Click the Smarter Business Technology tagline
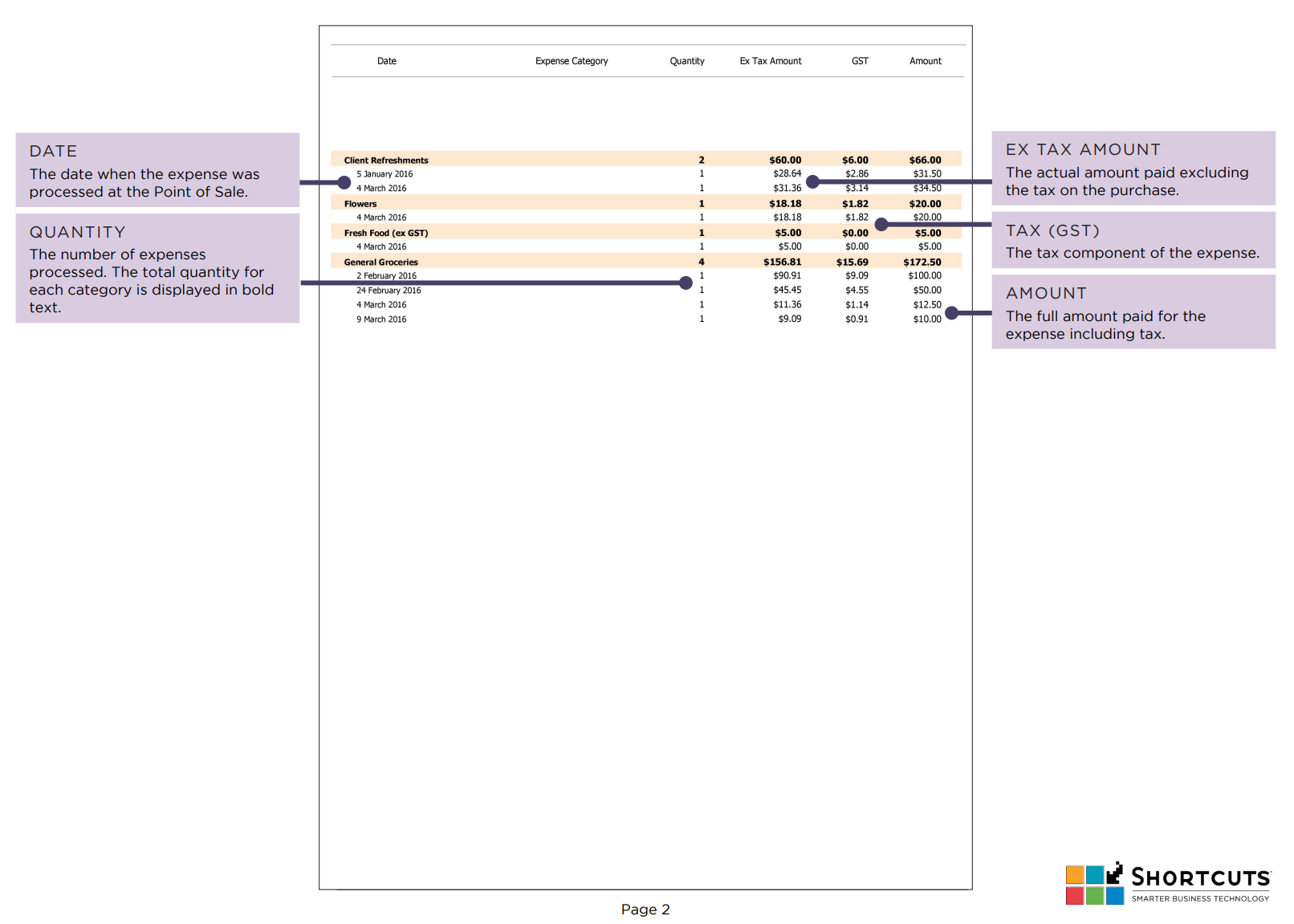The width and height of the screenshot is (1294, 924). pyautogui.click(x=1200, y=898)
